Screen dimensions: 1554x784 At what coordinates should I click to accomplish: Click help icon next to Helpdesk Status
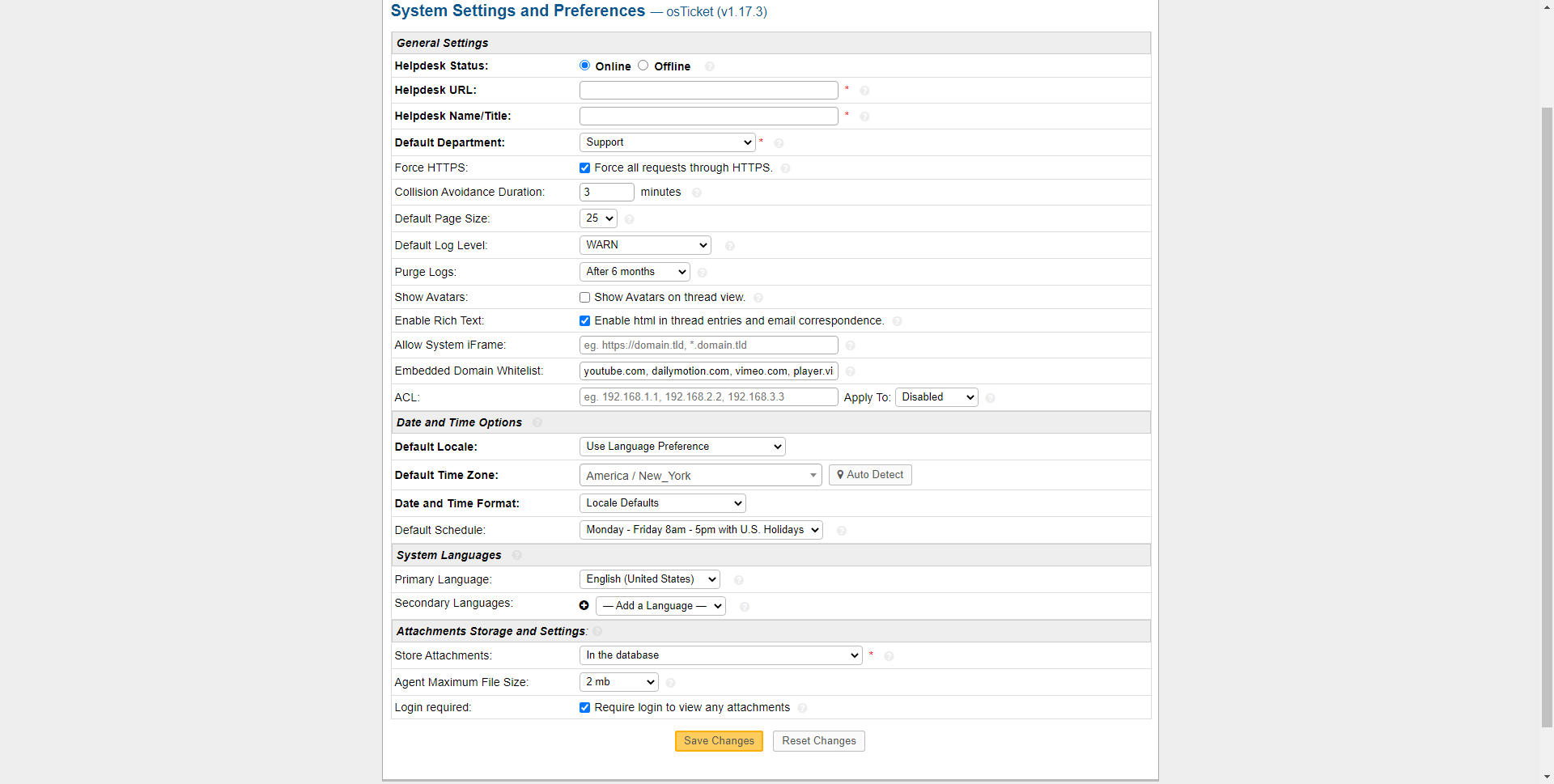click(710, 66)
